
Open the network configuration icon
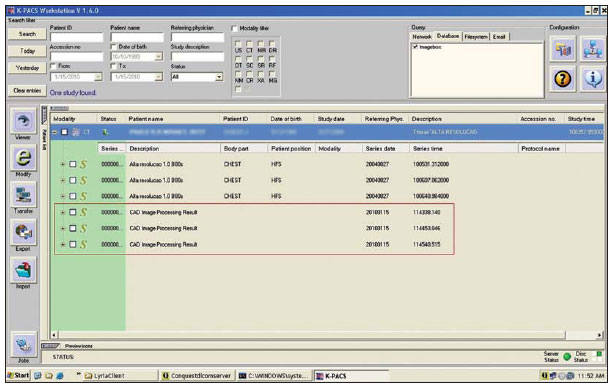pyautogui.click(x=593, y=49)
